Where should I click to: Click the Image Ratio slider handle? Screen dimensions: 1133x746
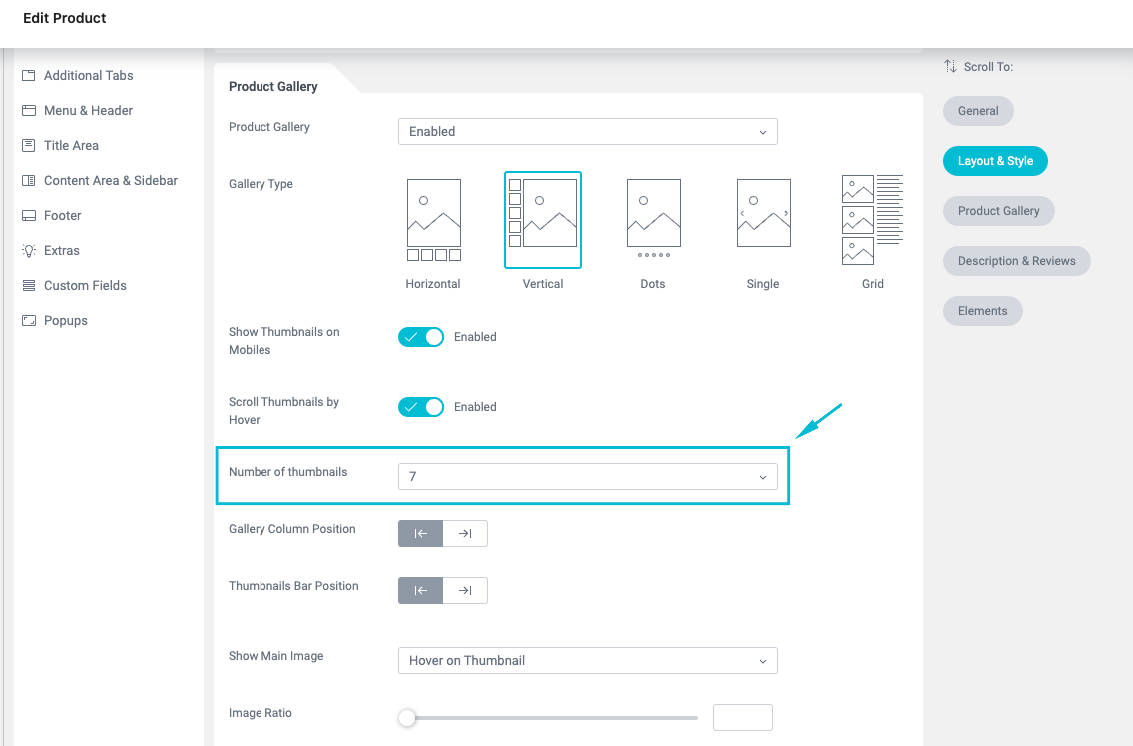click(x=406, y=718)
